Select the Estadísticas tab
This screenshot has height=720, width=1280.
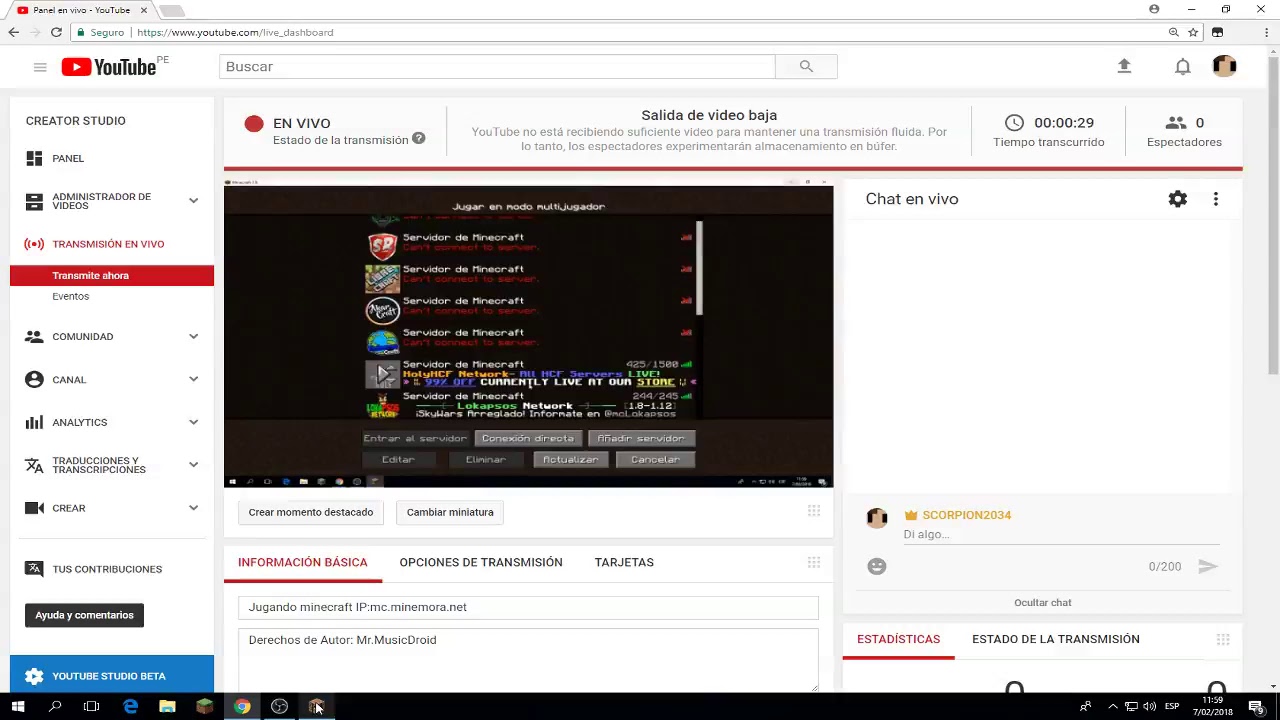(898, 639)
